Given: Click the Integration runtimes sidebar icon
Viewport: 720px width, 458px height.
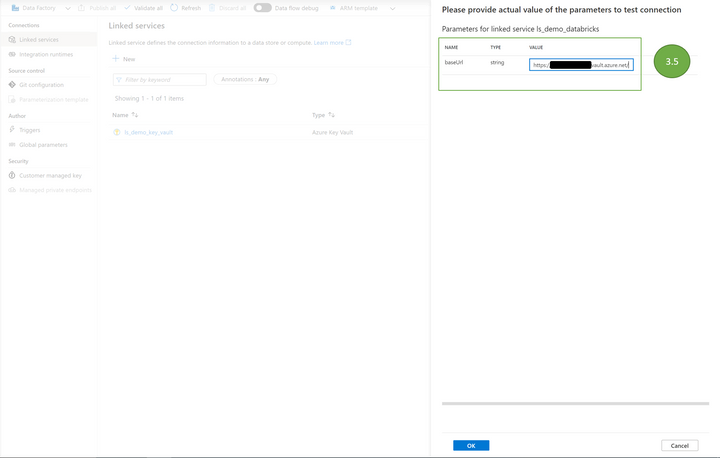Looking at the screenshot, I should [12, 54].
